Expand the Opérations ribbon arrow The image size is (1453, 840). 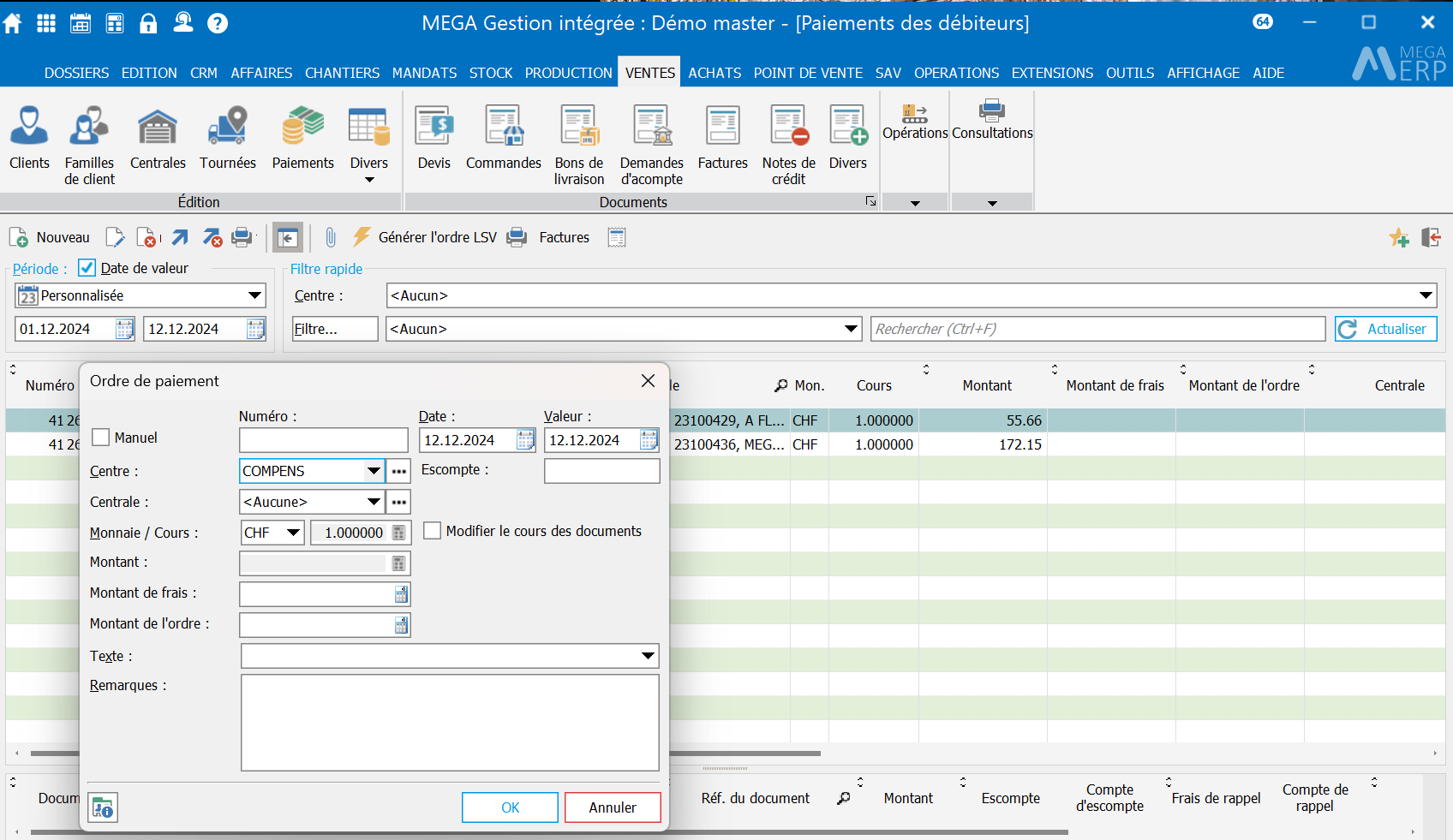click(915, 203)
